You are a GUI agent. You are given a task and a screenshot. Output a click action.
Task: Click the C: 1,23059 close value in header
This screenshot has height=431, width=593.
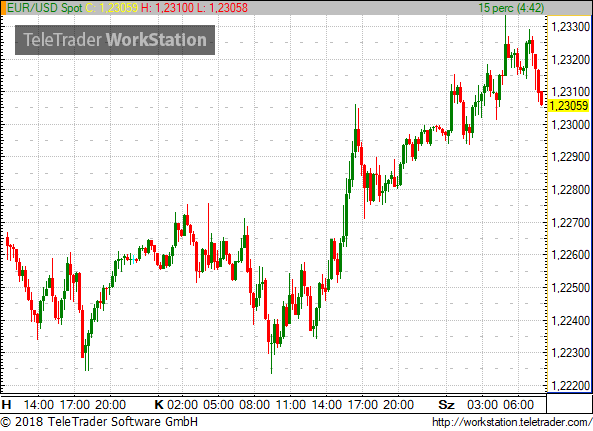(112, 8)
